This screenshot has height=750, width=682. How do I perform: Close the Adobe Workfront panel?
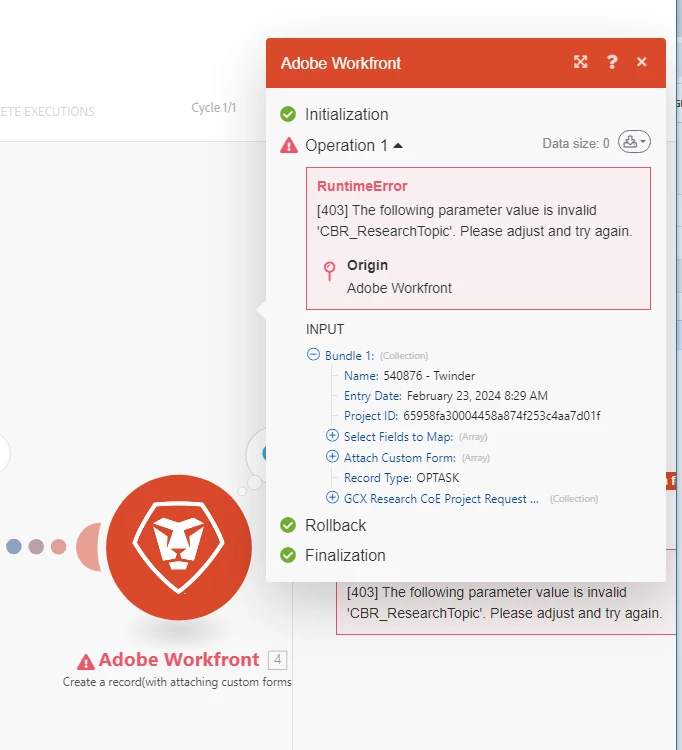pyautogui.click(x=641, y=62)
